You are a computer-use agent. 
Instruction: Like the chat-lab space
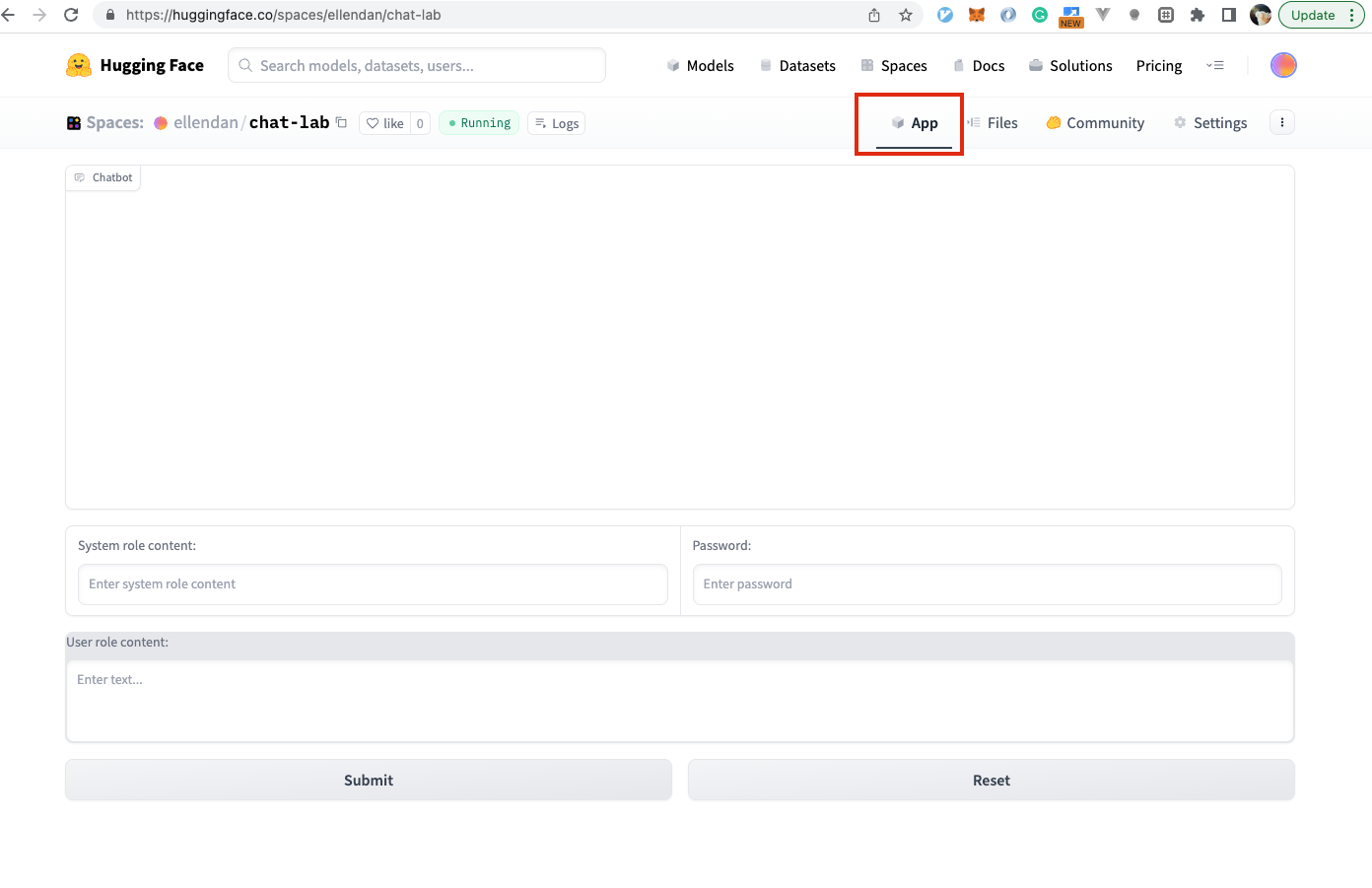(385, 123)
